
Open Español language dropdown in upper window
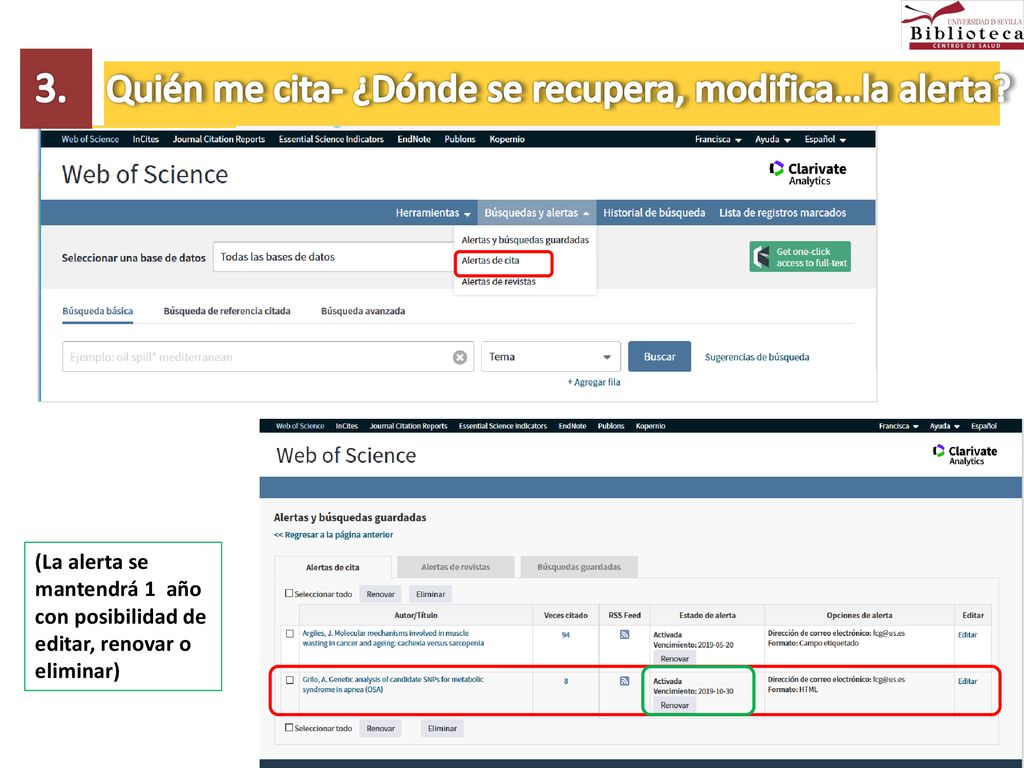[x=825, y=139]
